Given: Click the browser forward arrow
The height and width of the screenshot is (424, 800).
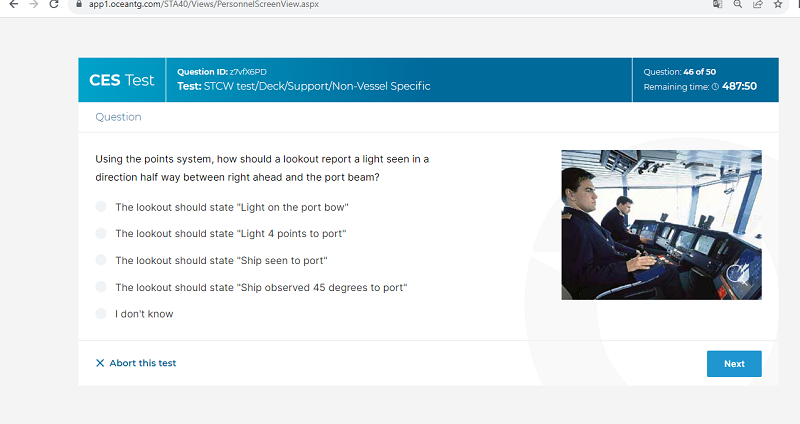Looking at the screenshot, I should [34, 4].
